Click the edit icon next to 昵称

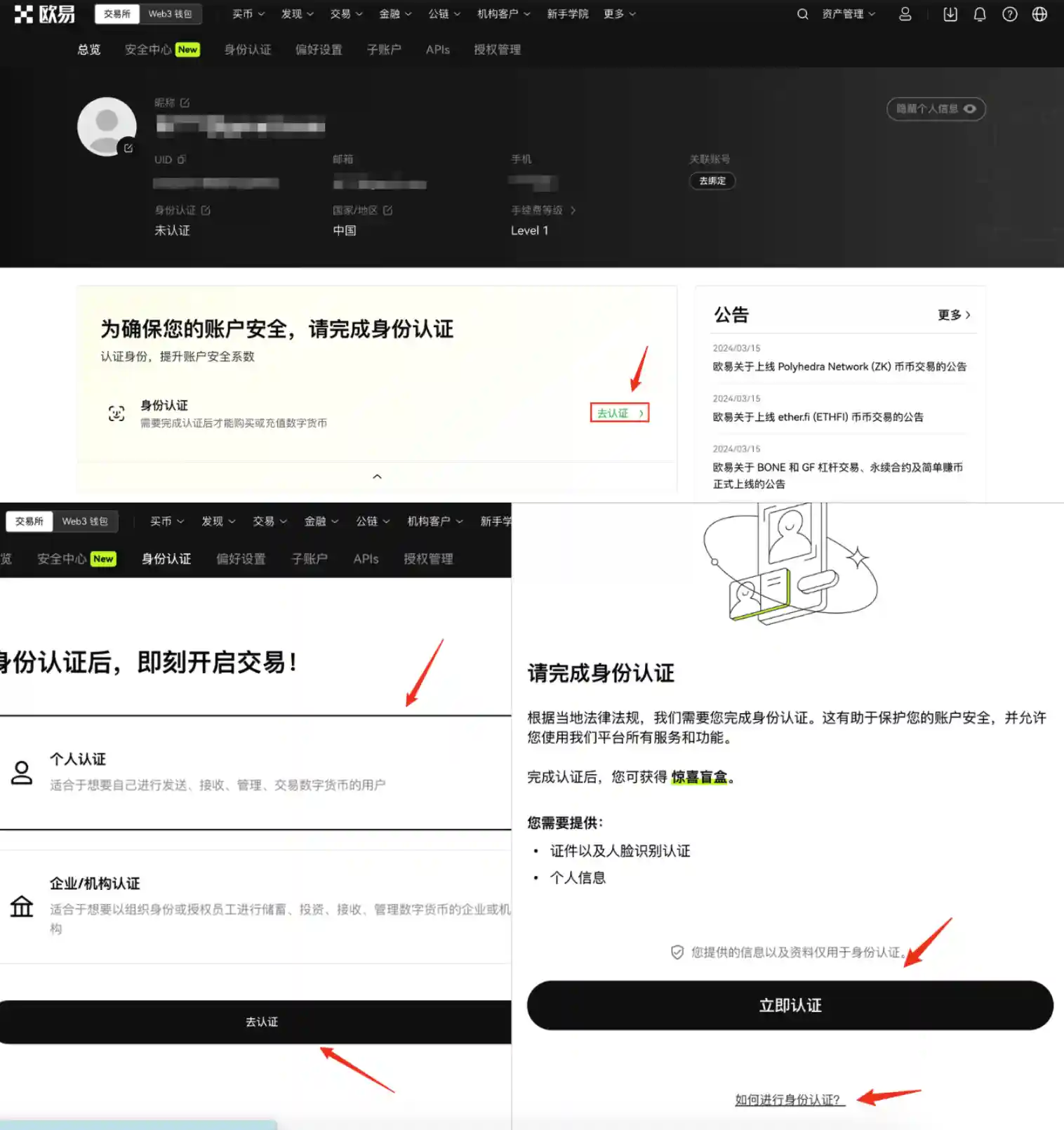[185, 102]
